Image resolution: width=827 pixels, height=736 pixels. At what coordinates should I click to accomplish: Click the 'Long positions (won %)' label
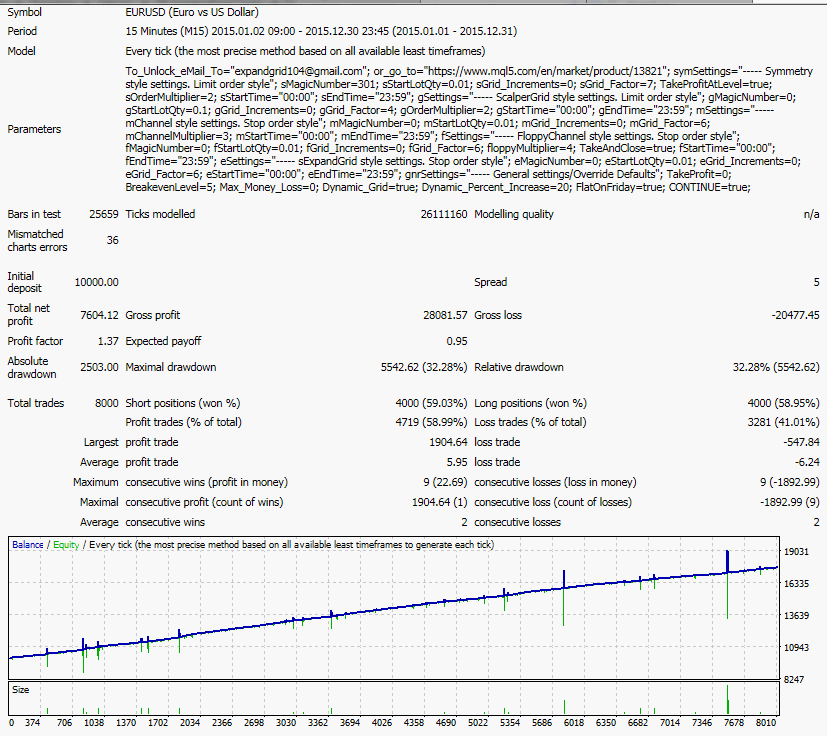[530, 403]
